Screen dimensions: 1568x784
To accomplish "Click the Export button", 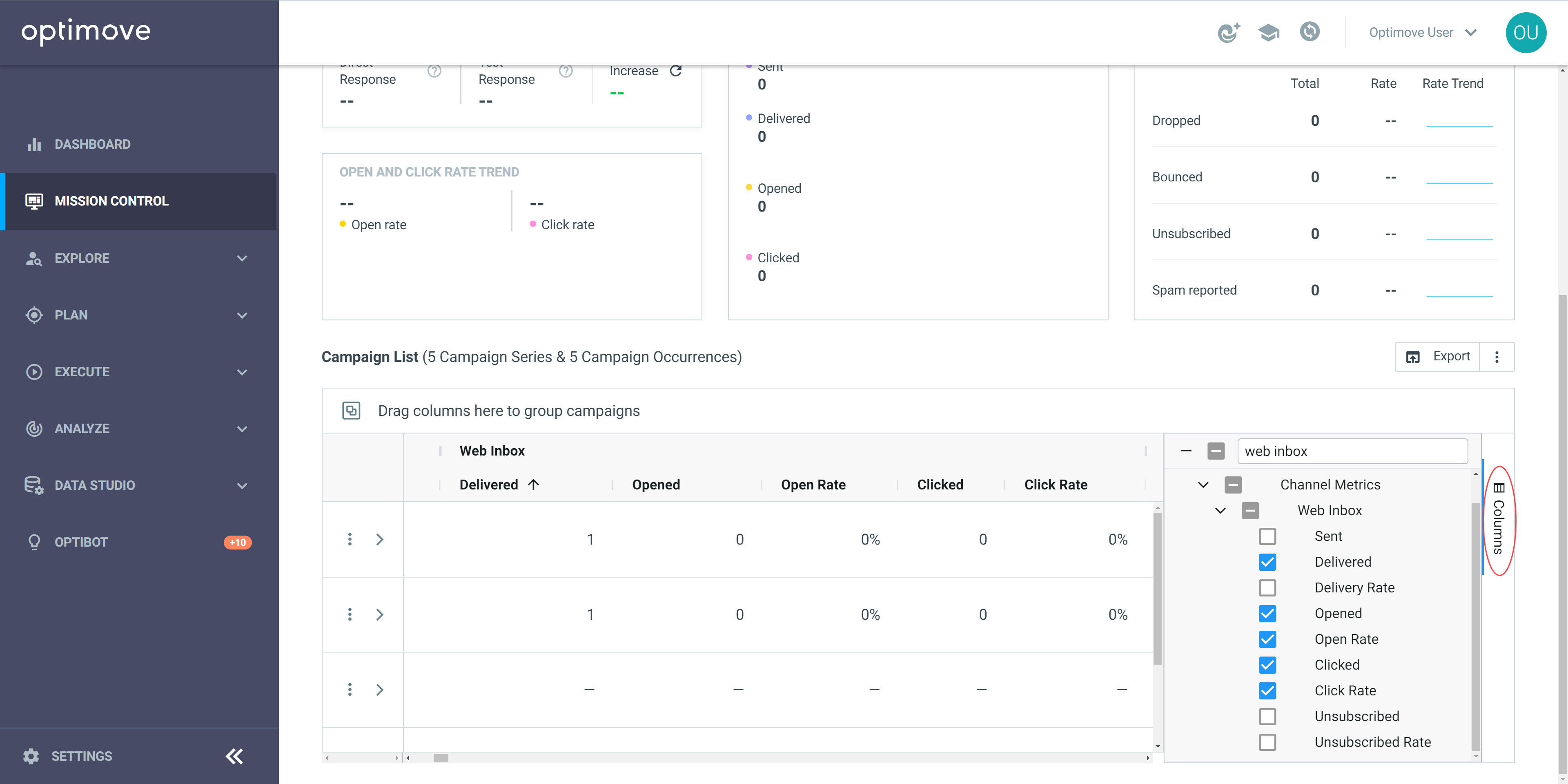I will pos(1438,357).
